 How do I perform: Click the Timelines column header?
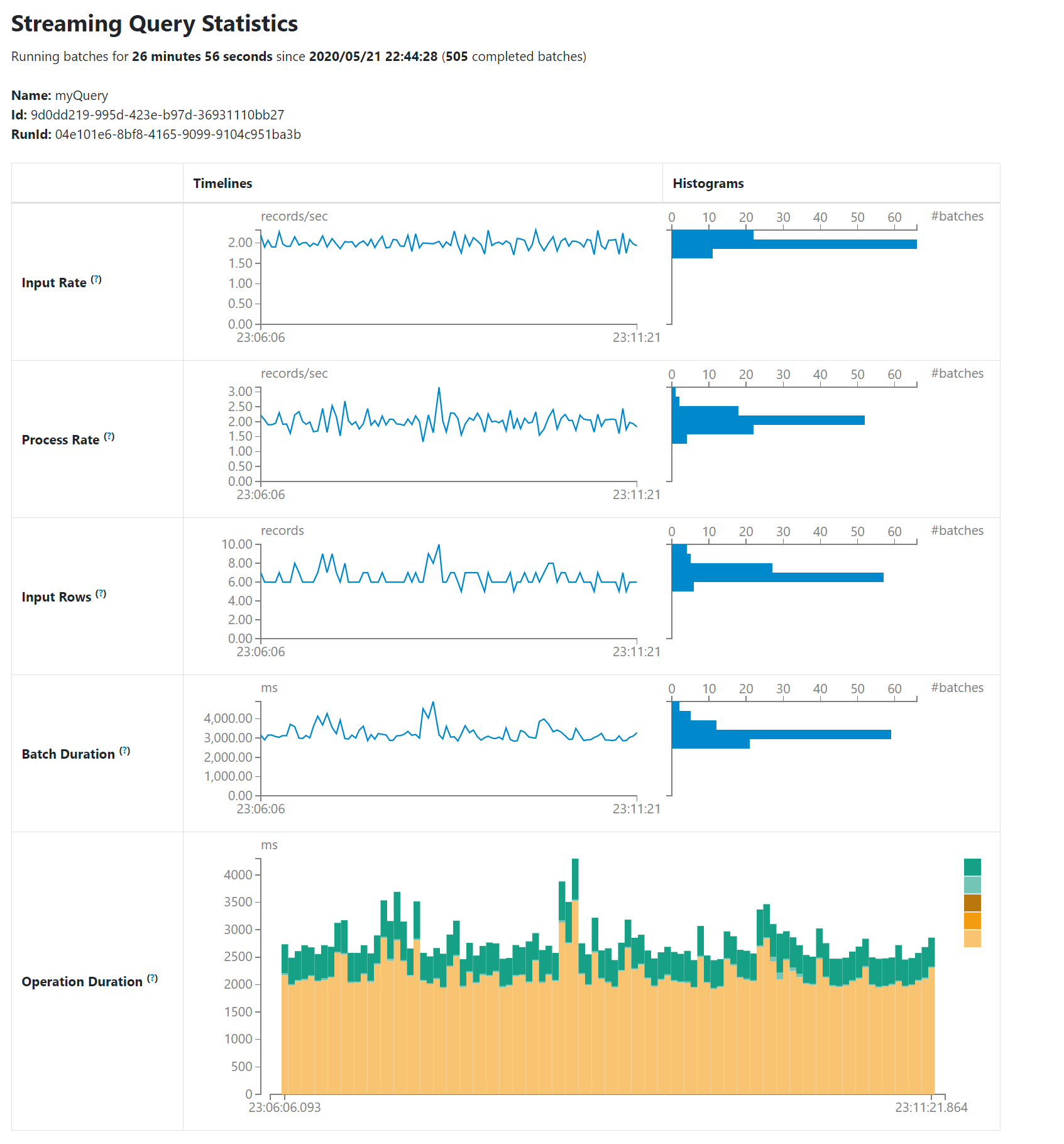(222, 183)
